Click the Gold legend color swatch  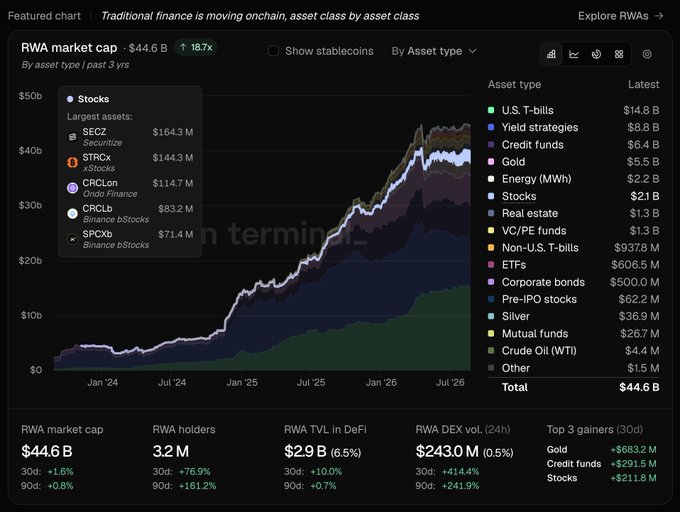coord(491,162)
